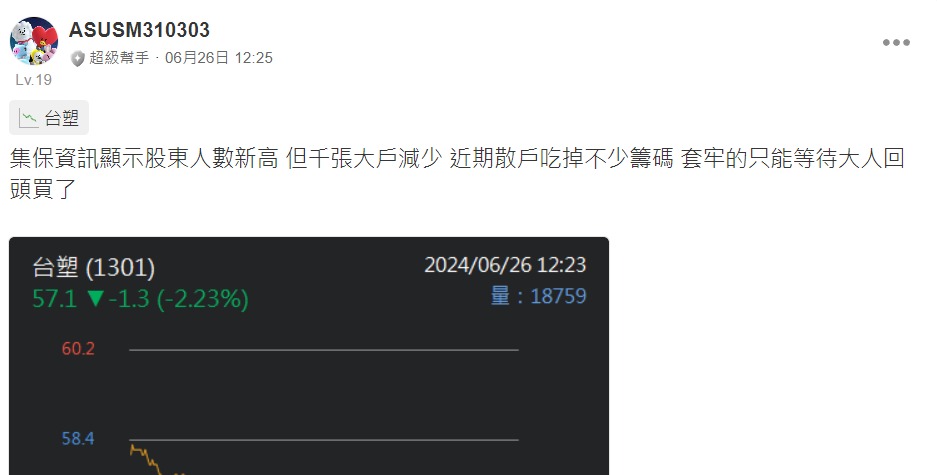
Task: Open the ASUSM310303 username link
Action: point(139,30)
